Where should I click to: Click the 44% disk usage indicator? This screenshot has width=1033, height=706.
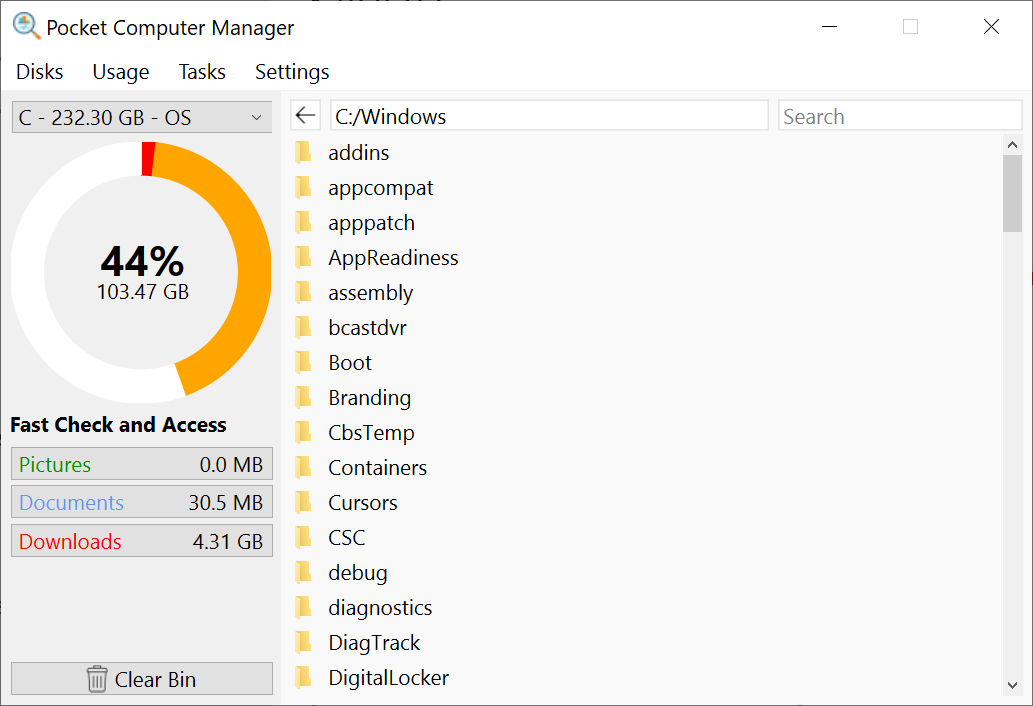tap(142, 261)
